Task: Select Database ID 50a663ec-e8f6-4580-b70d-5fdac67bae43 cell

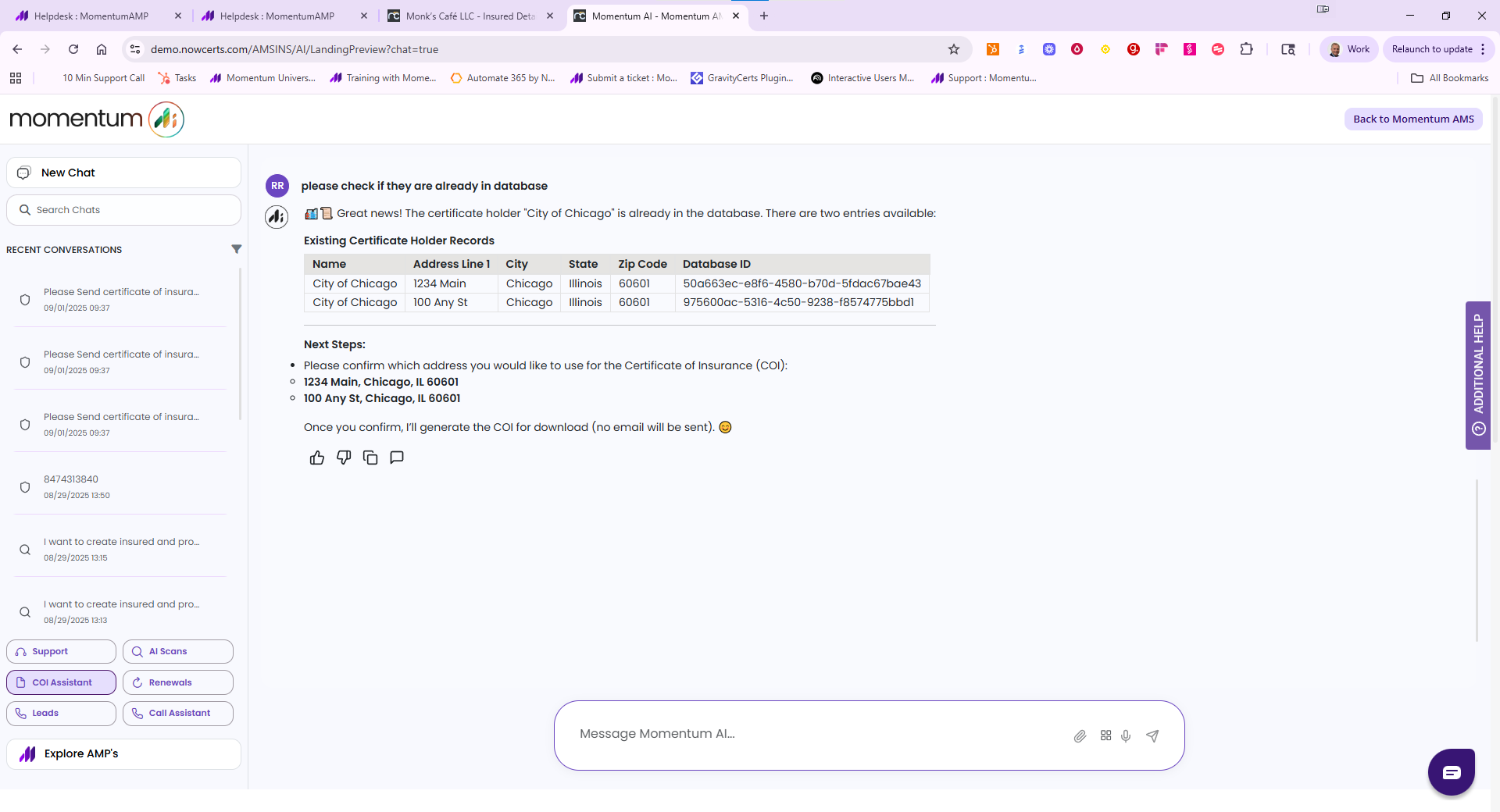Action: tap(802, 283)
